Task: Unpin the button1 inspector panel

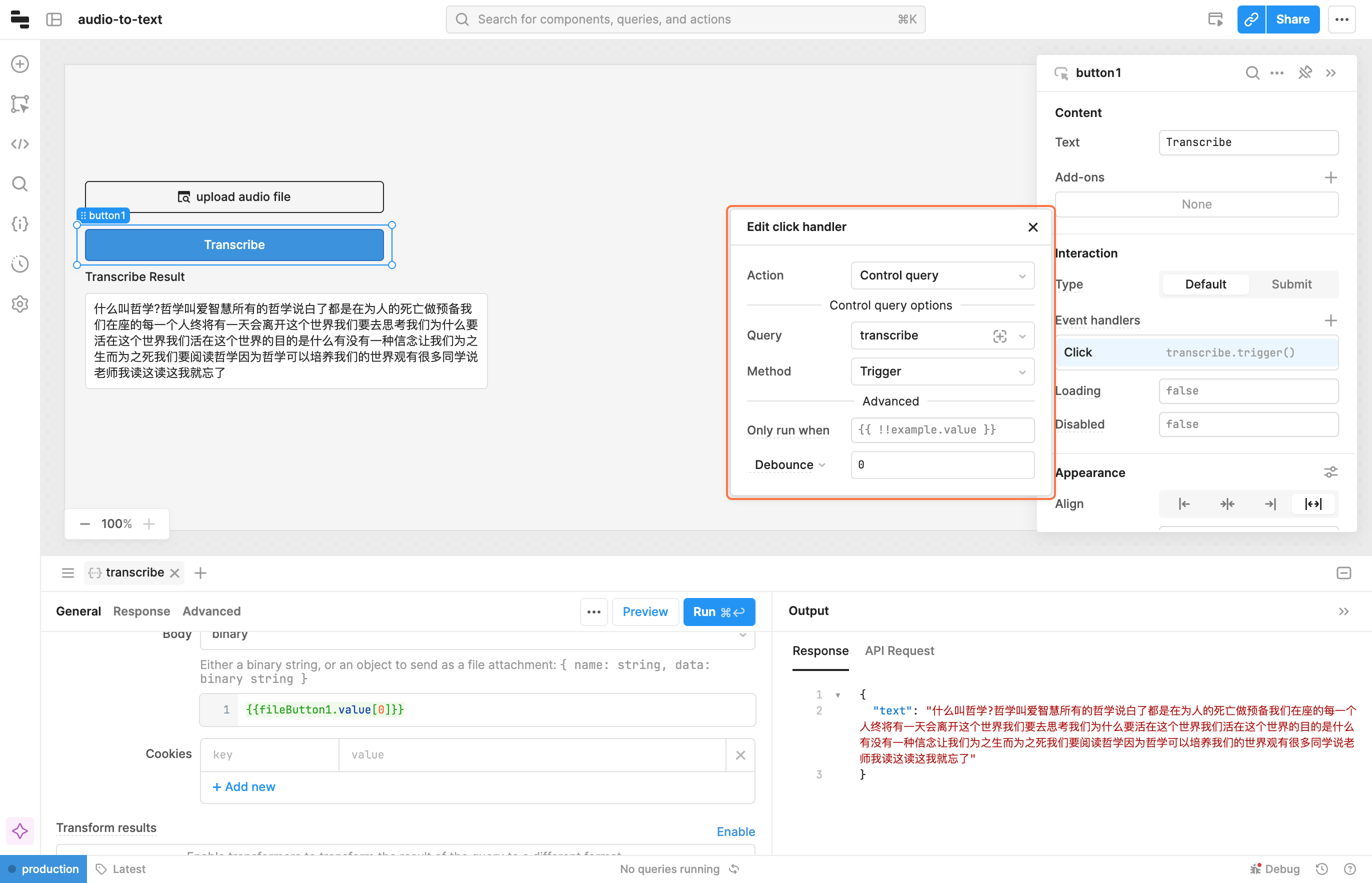Action: tap(1305, 73)
